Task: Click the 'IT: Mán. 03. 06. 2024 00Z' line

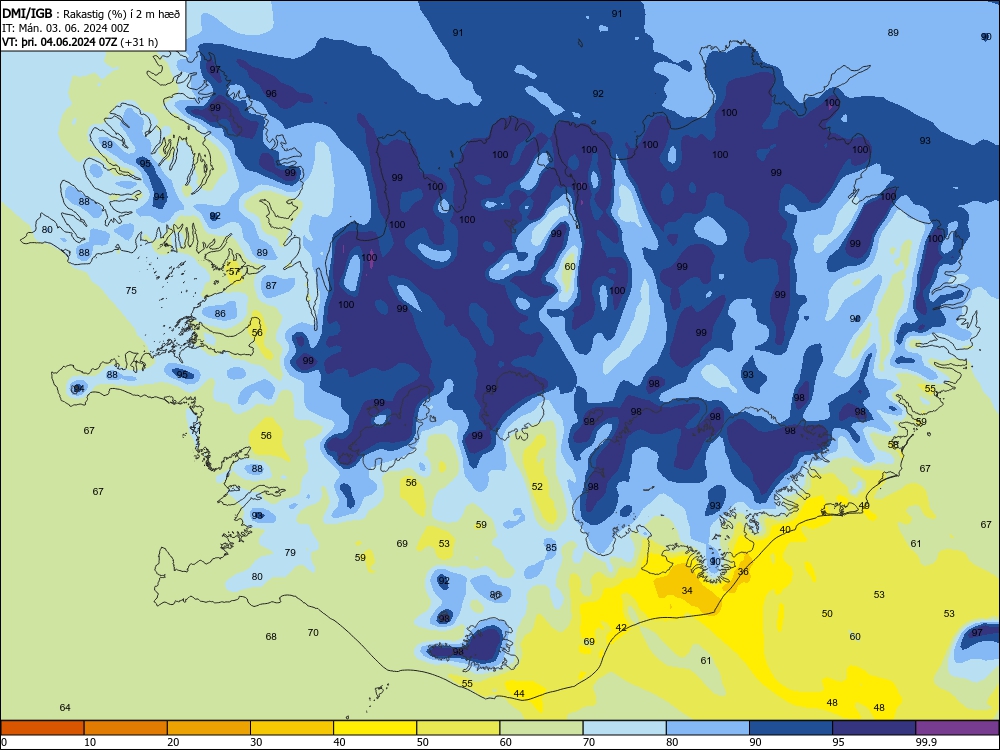Action: tap(66, 28)
